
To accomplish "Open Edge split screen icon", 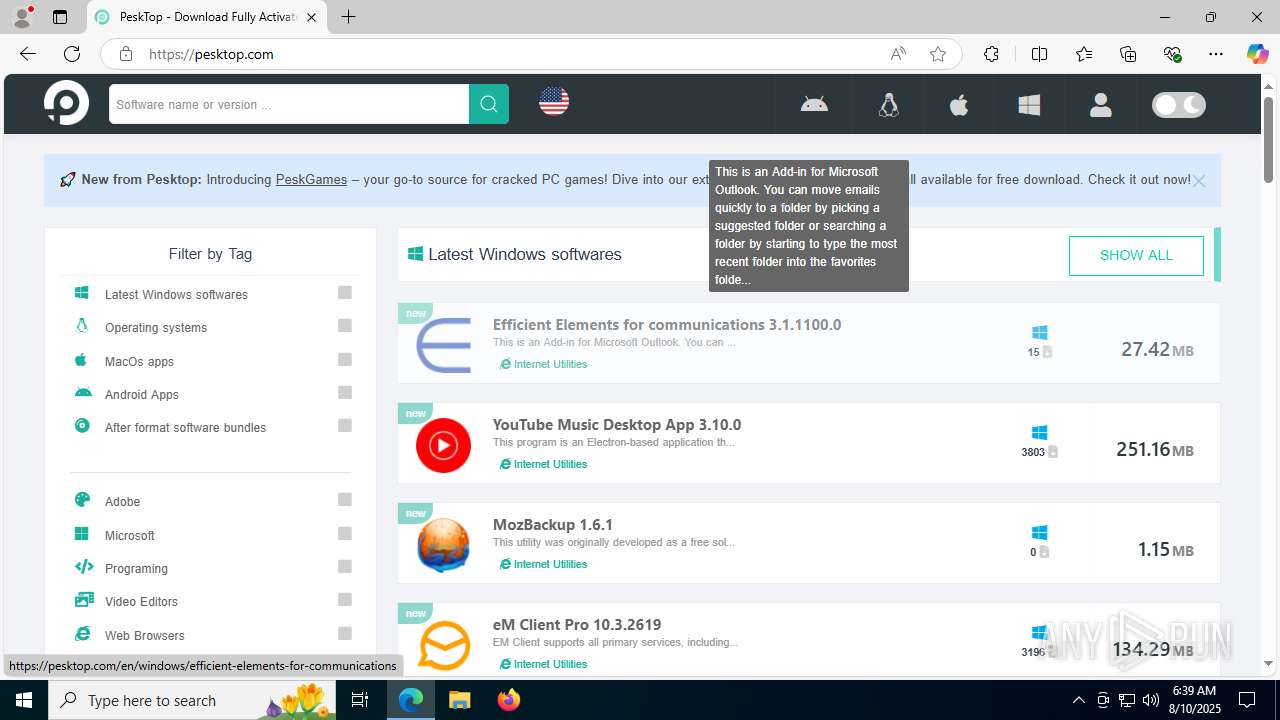I will click(1039, 54).
